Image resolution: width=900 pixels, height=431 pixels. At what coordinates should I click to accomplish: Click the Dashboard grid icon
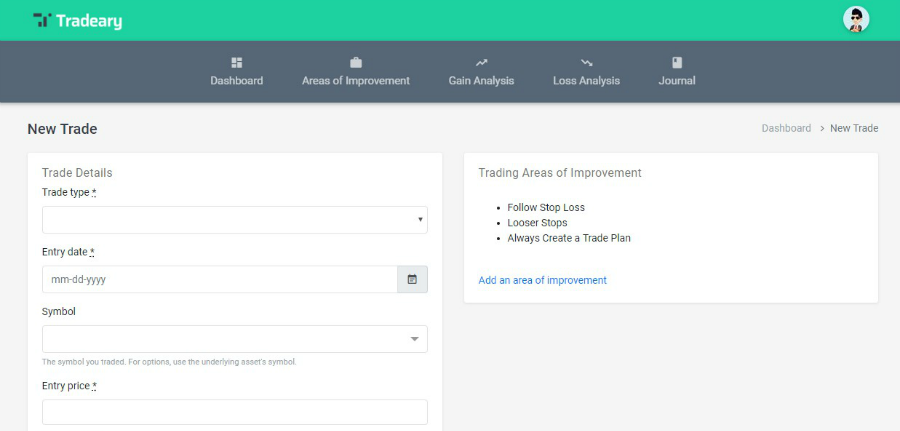tap(236, 63)
